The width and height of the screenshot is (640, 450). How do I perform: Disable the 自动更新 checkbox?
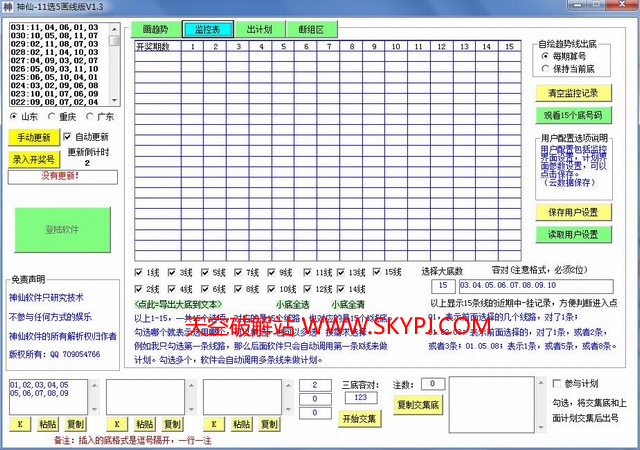69,136
